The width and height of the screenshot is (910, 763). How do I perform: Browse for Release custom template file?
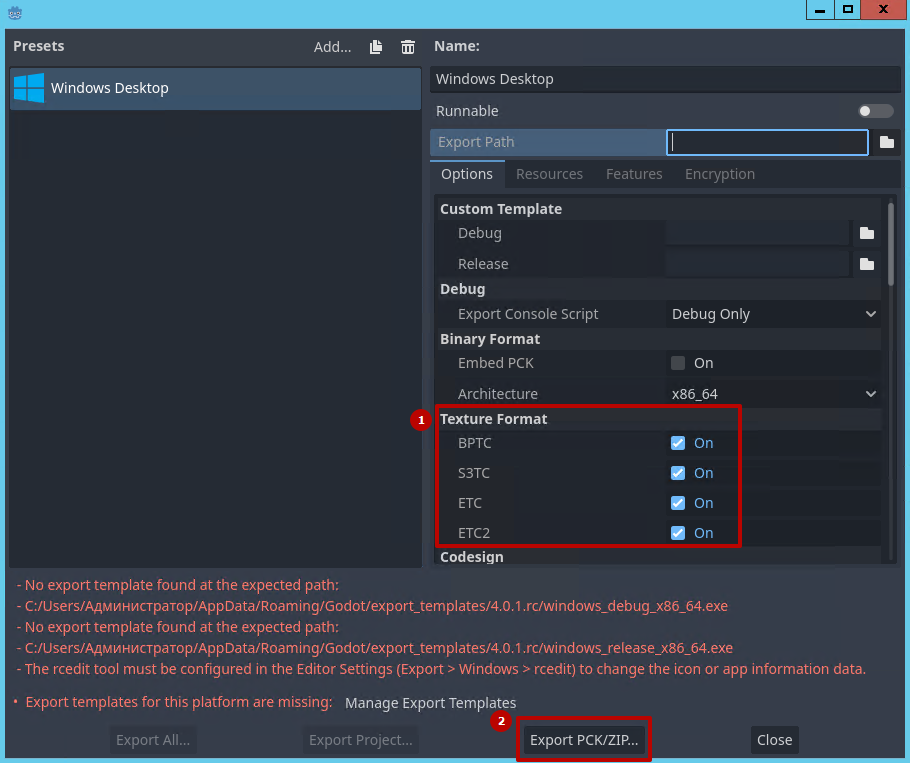click(x=867, y=264)
